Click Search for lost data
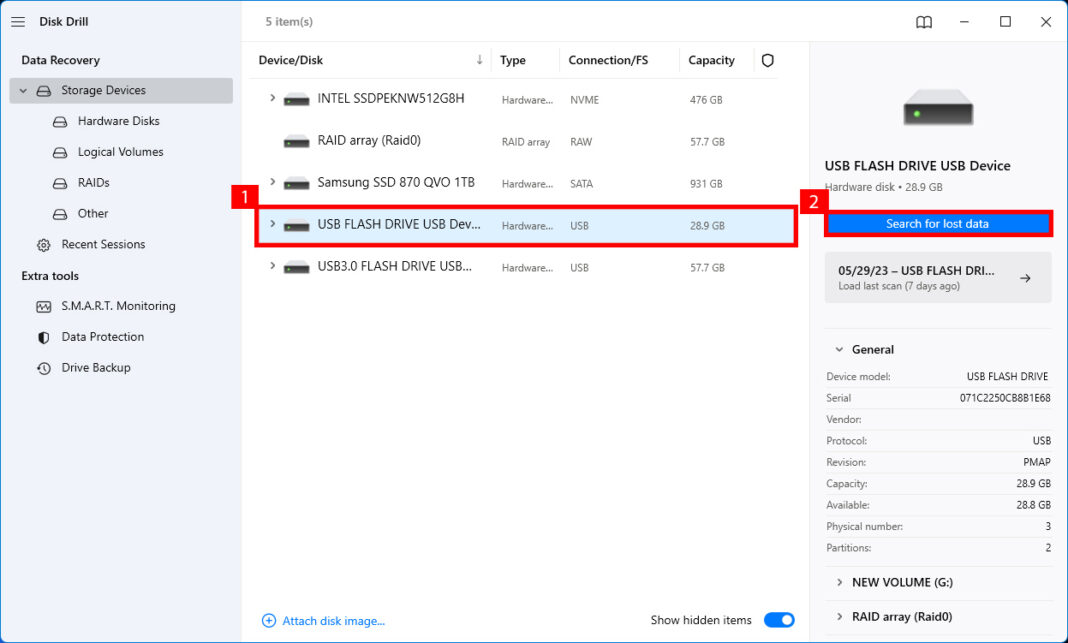Image resolution: width=1068 pixels, height=643 pixels. (937, 224)
